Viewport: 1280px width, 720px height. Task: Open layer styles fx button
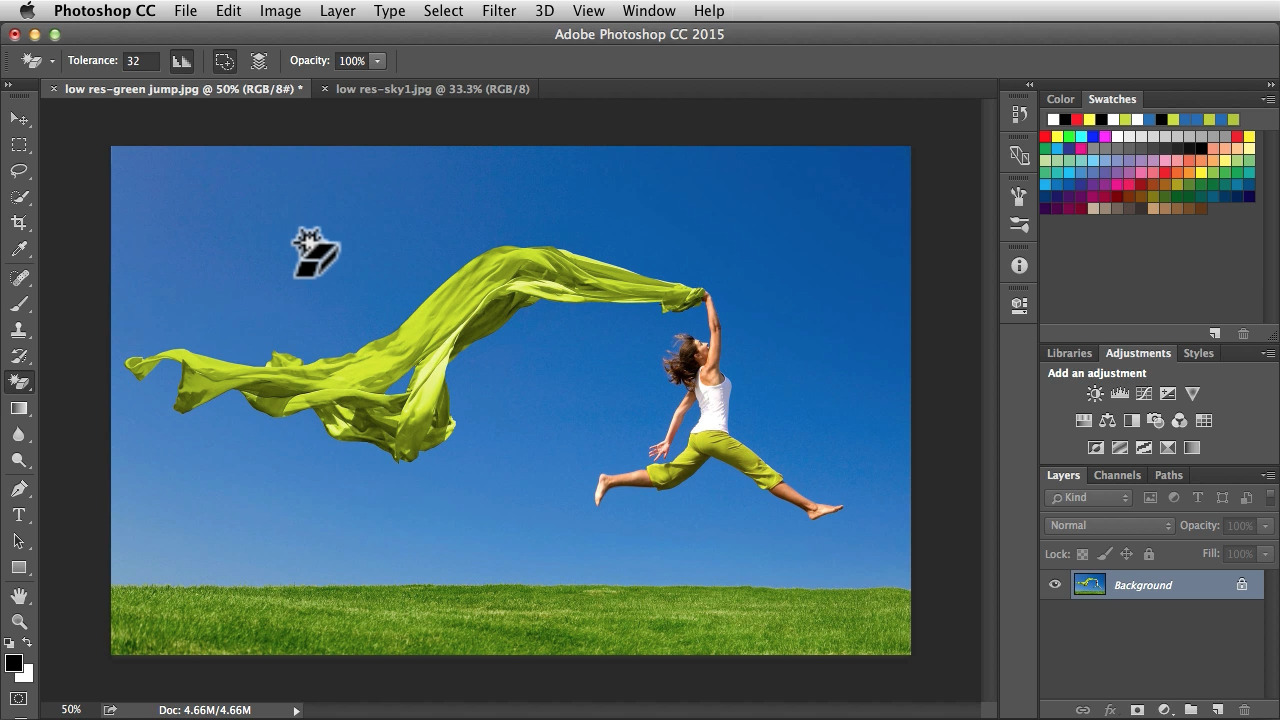pos(1110,710)
